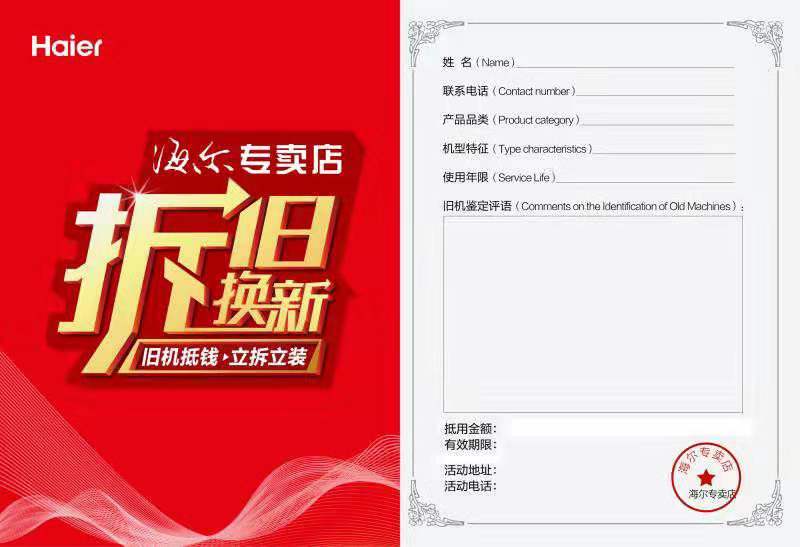The image size is (800, 547).
Task: Click the Service Life input line
Action: 645,178
